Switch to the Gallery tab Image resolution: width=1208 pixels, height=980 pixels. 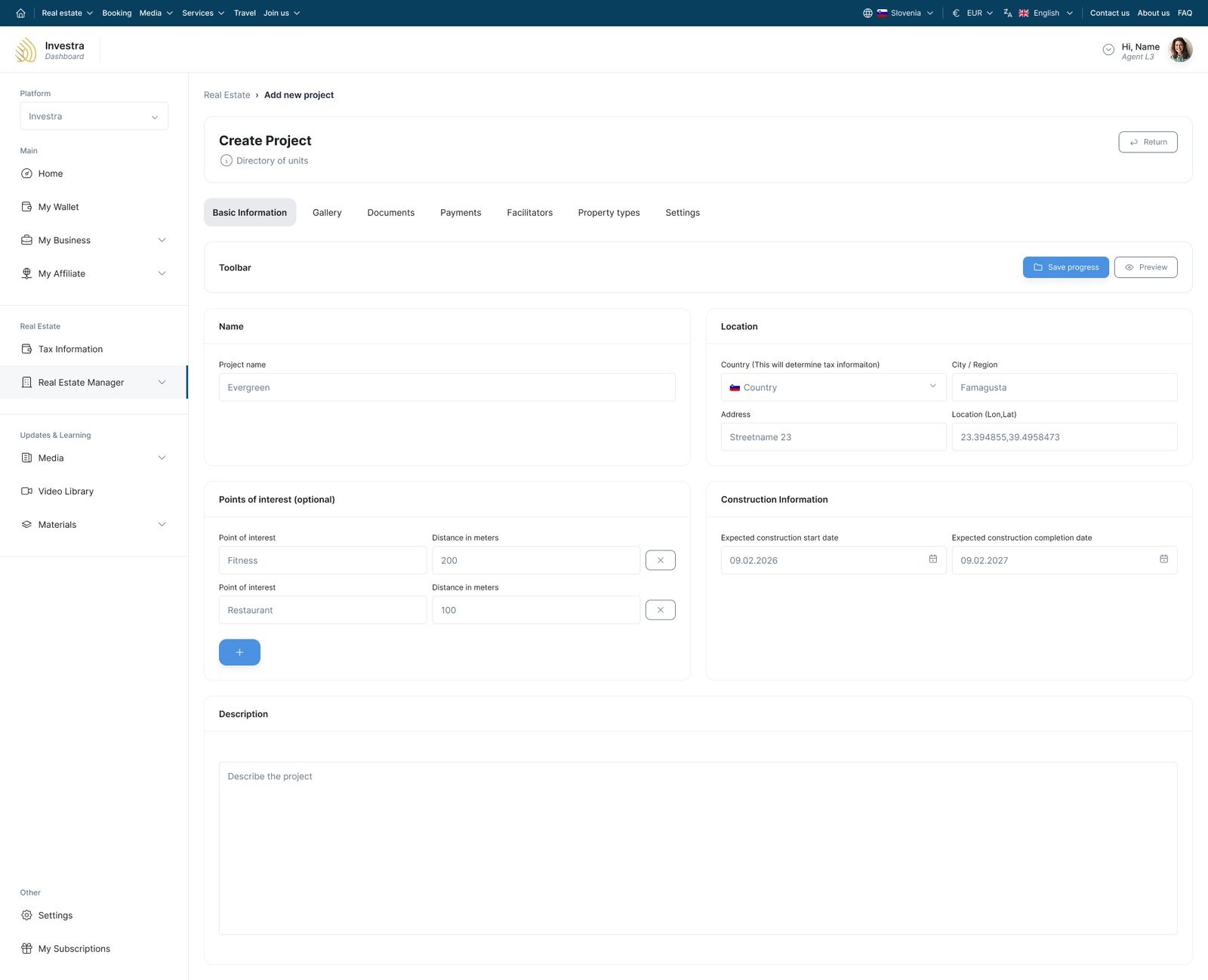pyautogui.click(x=327, y=213)
